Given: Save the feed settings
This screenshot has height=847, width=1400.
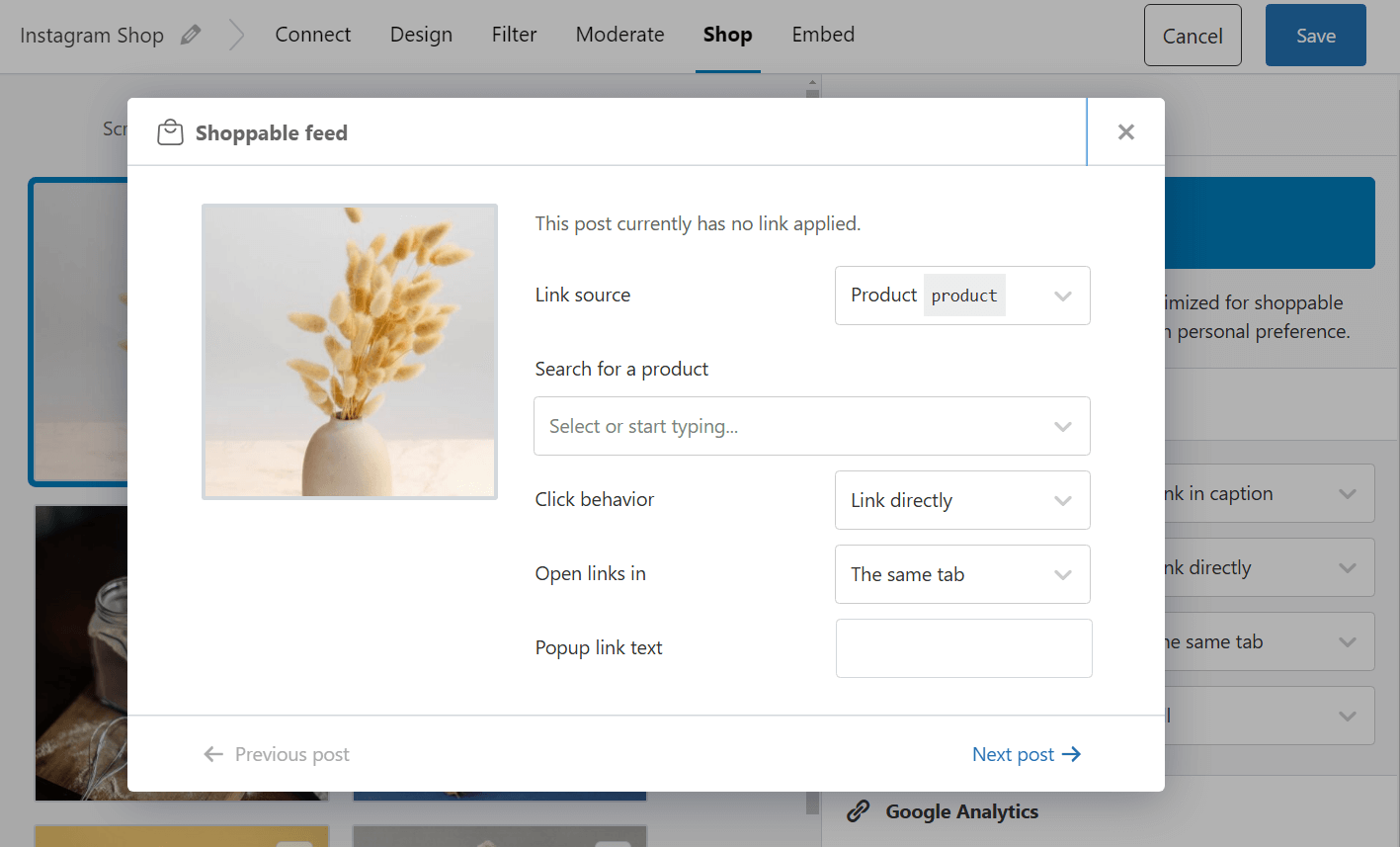Looking at the screenshot, I should coord(1315,35).
